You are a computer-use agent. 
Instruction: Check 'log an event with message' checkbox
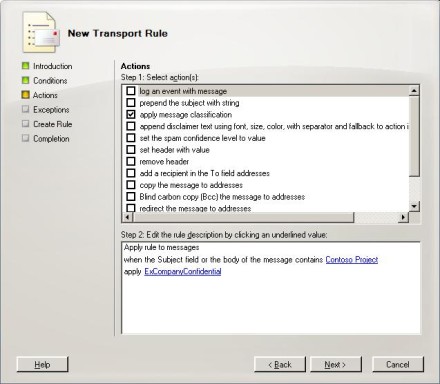pyautogui.click(x=131, y=91)
